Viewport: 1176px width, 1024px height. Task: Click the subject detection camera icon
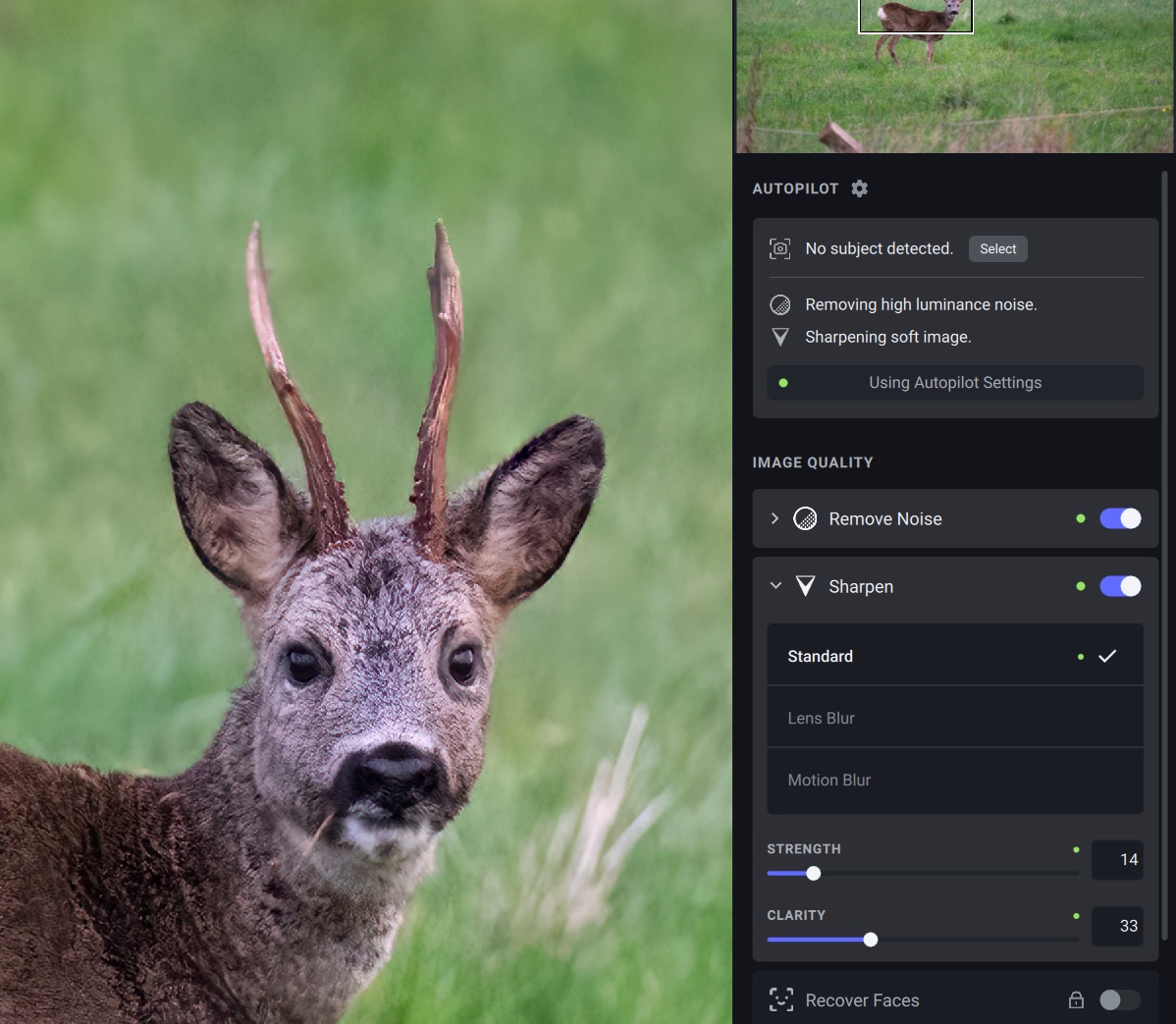(780, 249)
